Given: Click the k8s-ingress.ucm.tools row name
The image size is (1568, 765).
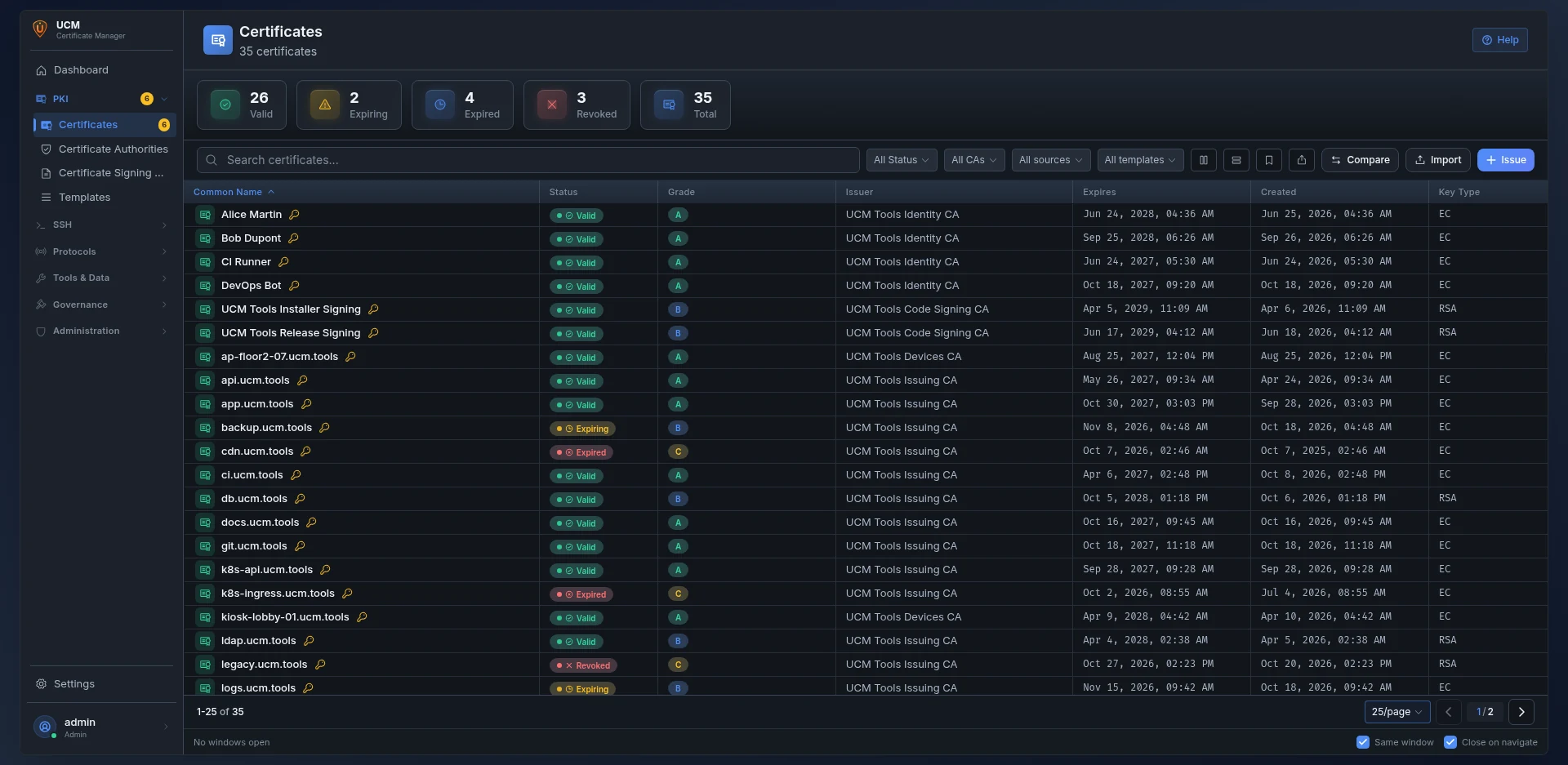Looking at the screenshot, I should tap(278, 594).
